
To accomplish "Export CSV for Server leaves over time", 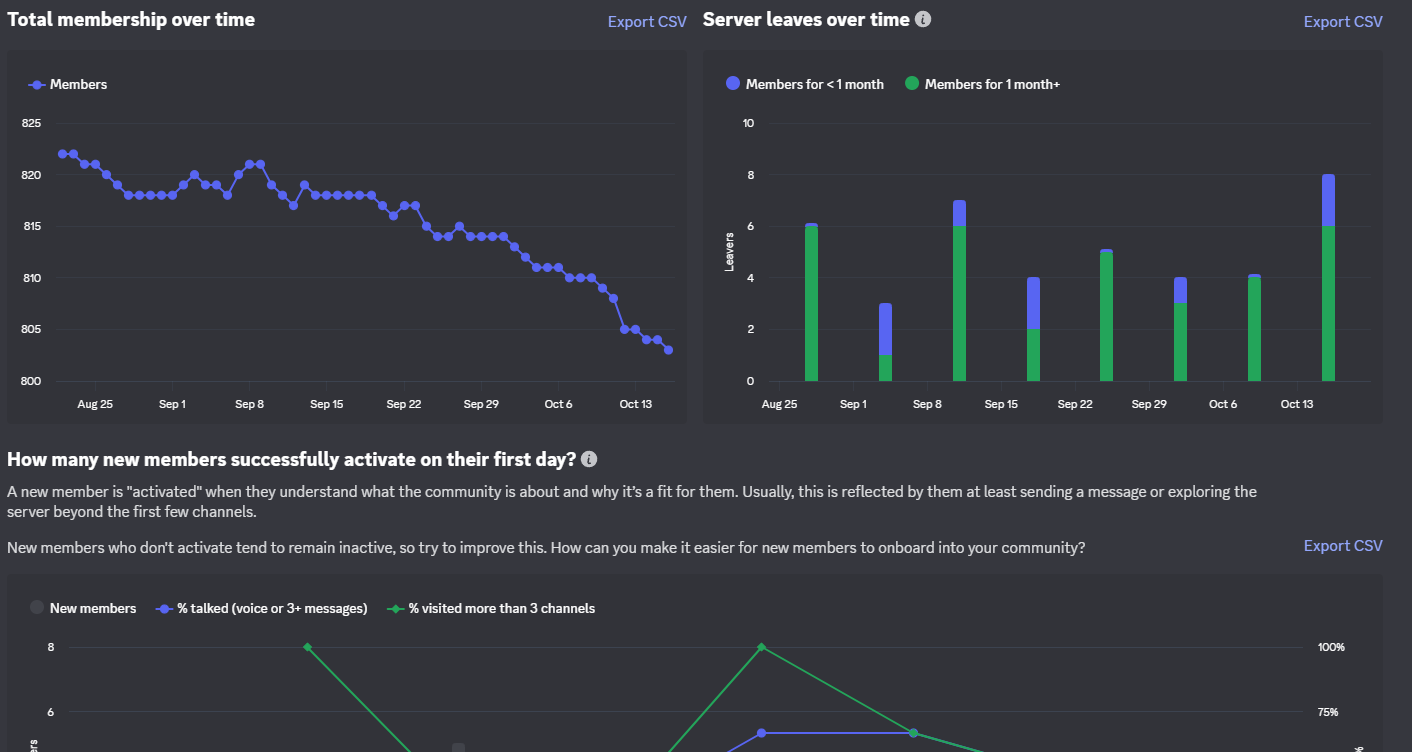I will 1343,22.
